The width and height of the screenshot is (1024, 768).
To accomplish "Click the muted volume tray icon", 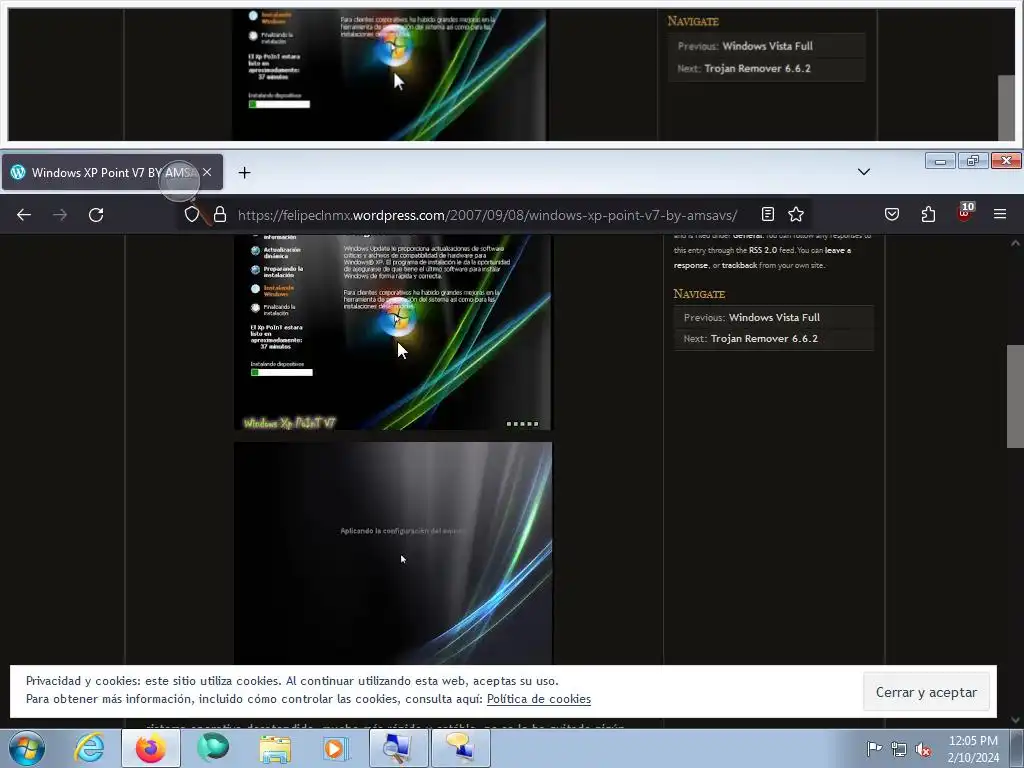I will (923, 749).
